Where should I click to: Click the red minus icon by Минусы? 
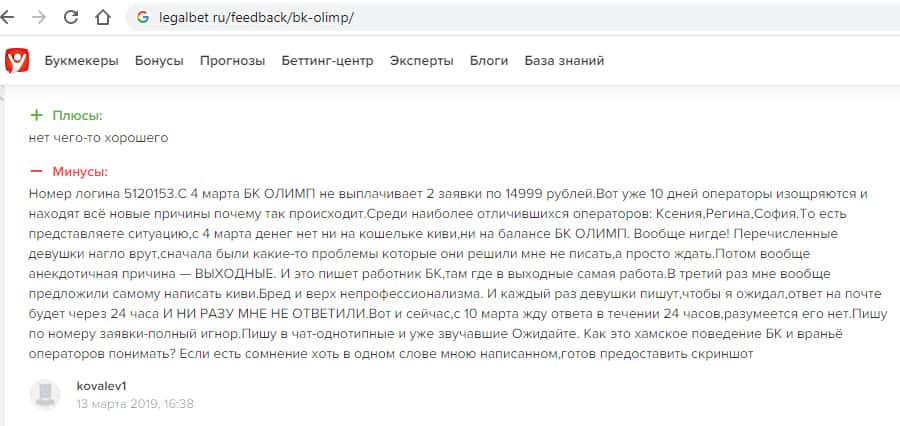tap(37, 172)
